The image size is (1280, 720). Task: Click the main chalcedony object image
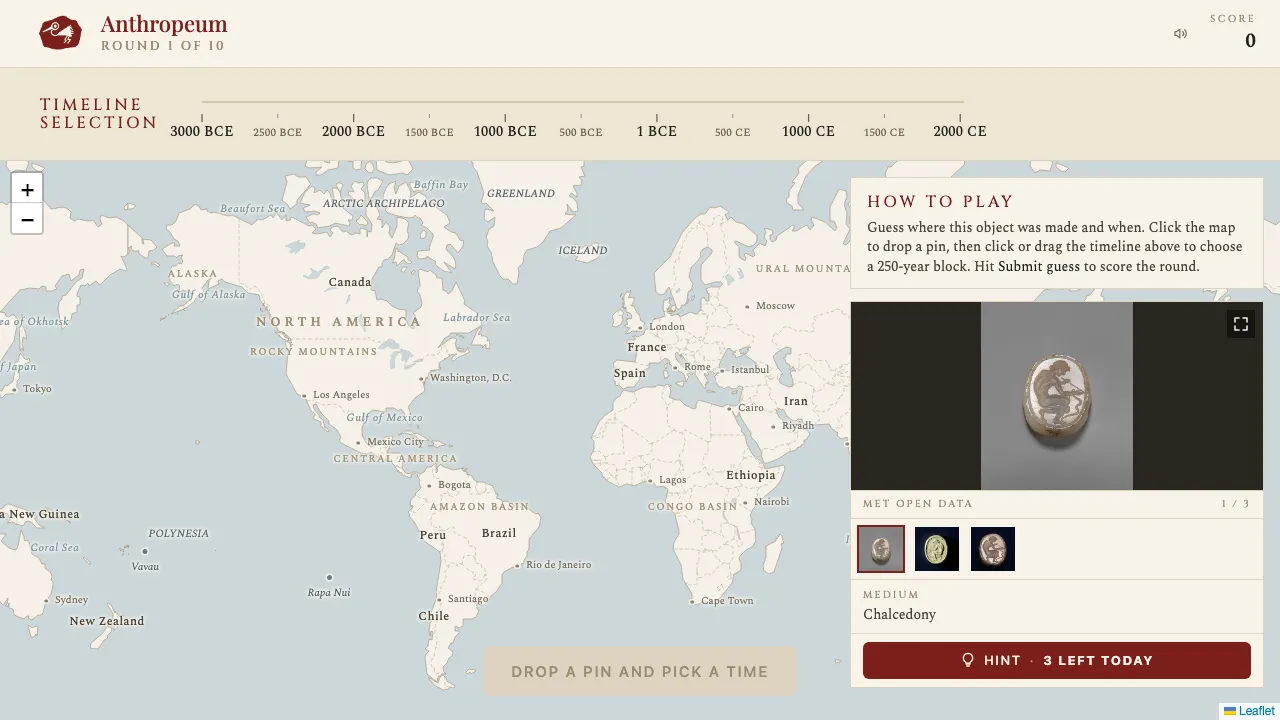click(x=1057, y=396)
